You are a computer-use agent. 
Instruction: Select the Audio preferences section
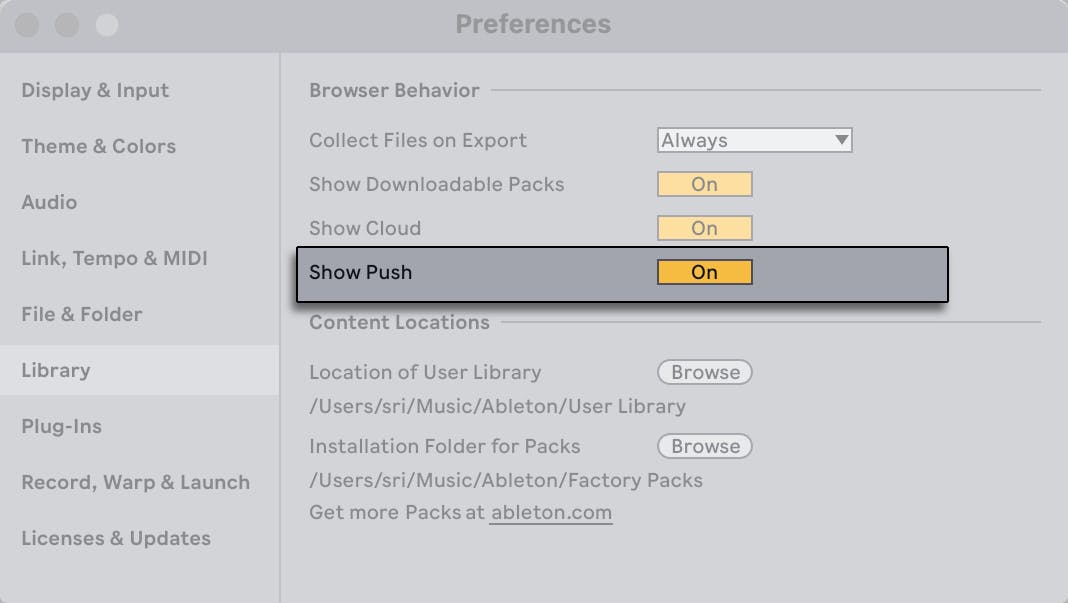pyautogui.click(x=49, y=202)
